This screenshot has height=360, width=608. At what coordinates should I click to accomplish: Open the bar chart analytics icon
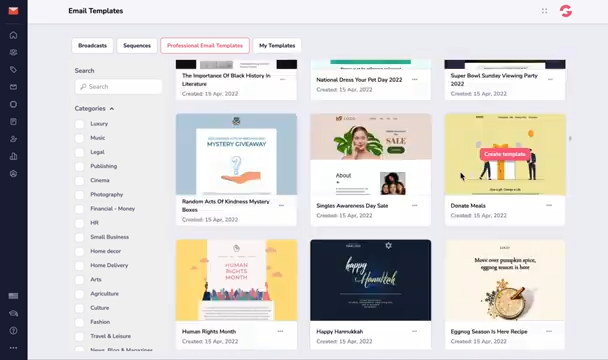click(x=13, y=156)
